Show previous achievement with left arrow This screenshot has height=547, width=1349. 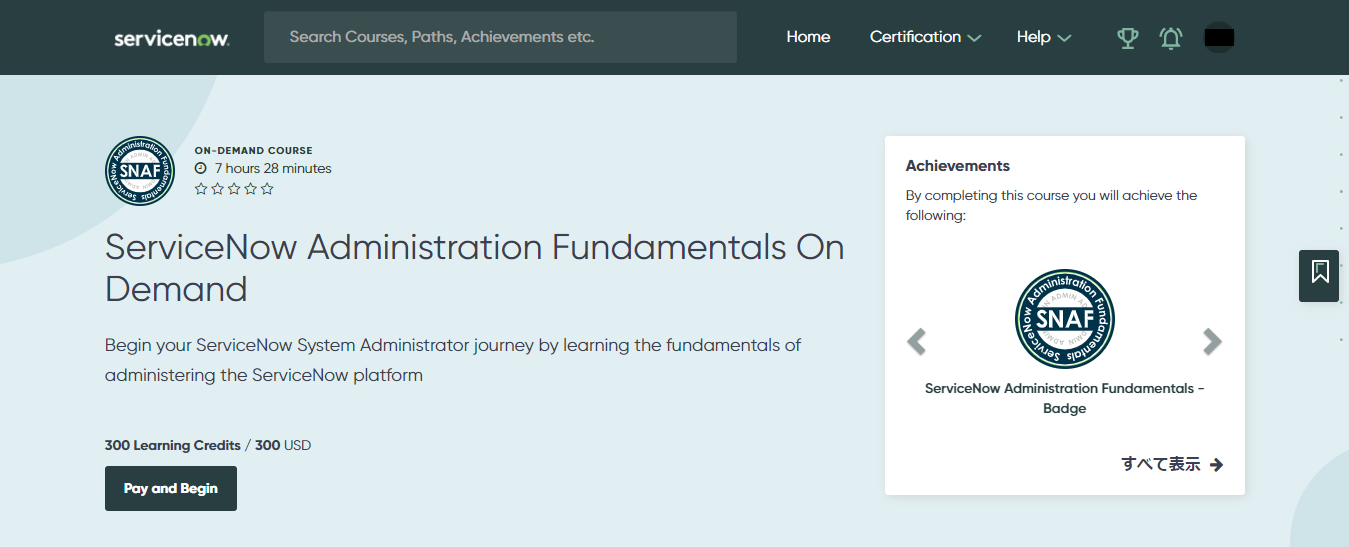[x=916, y=342]
